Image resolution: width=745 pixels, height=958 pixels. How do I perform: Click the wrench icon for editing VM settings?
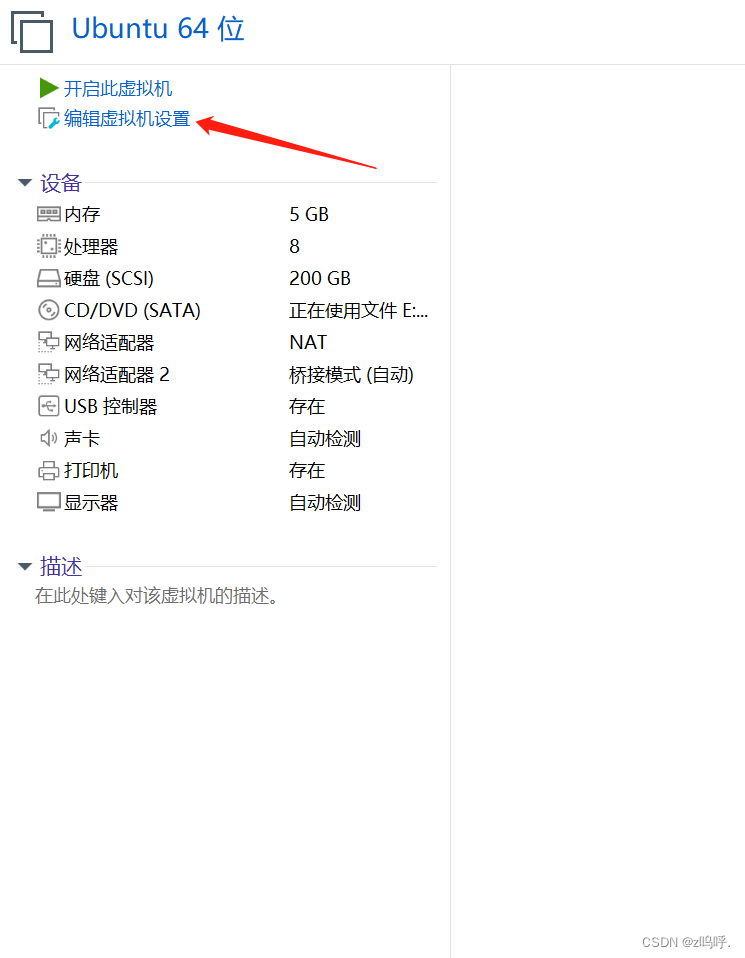click(x=49, y=119)
